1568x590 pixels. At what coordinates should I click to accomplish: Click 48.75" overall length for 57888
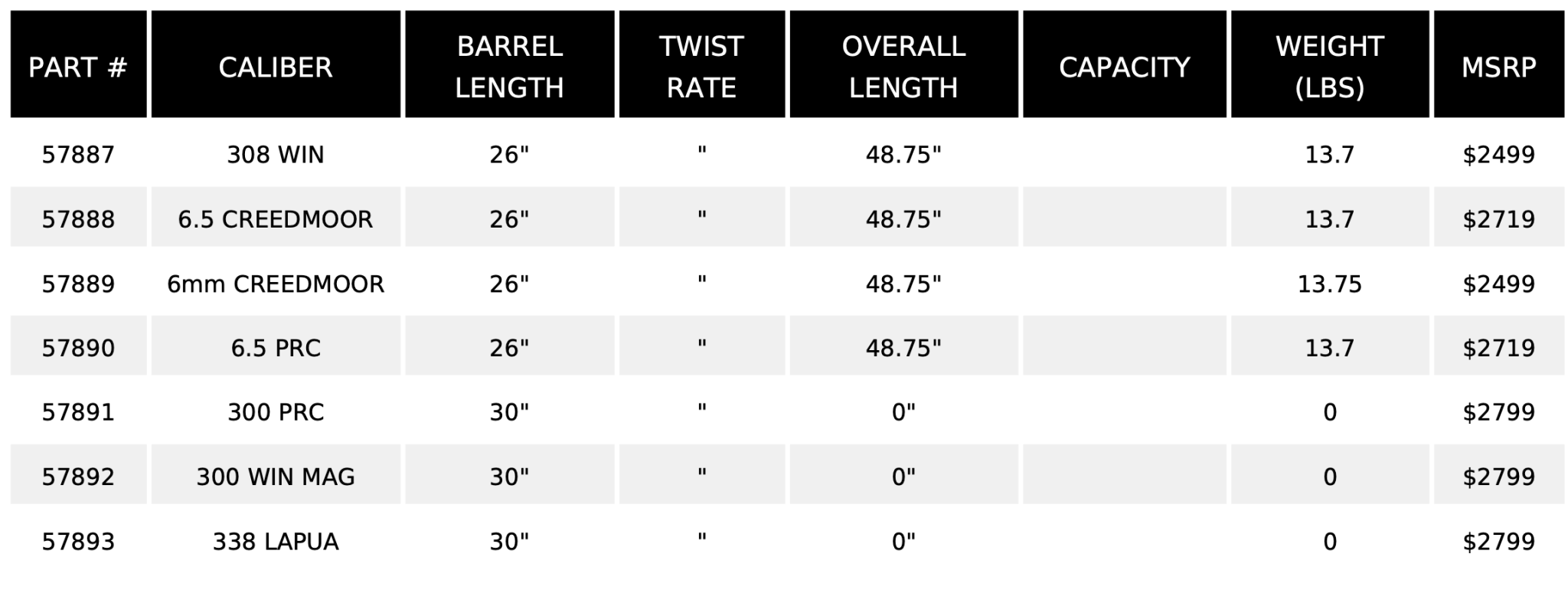[904, 219]
